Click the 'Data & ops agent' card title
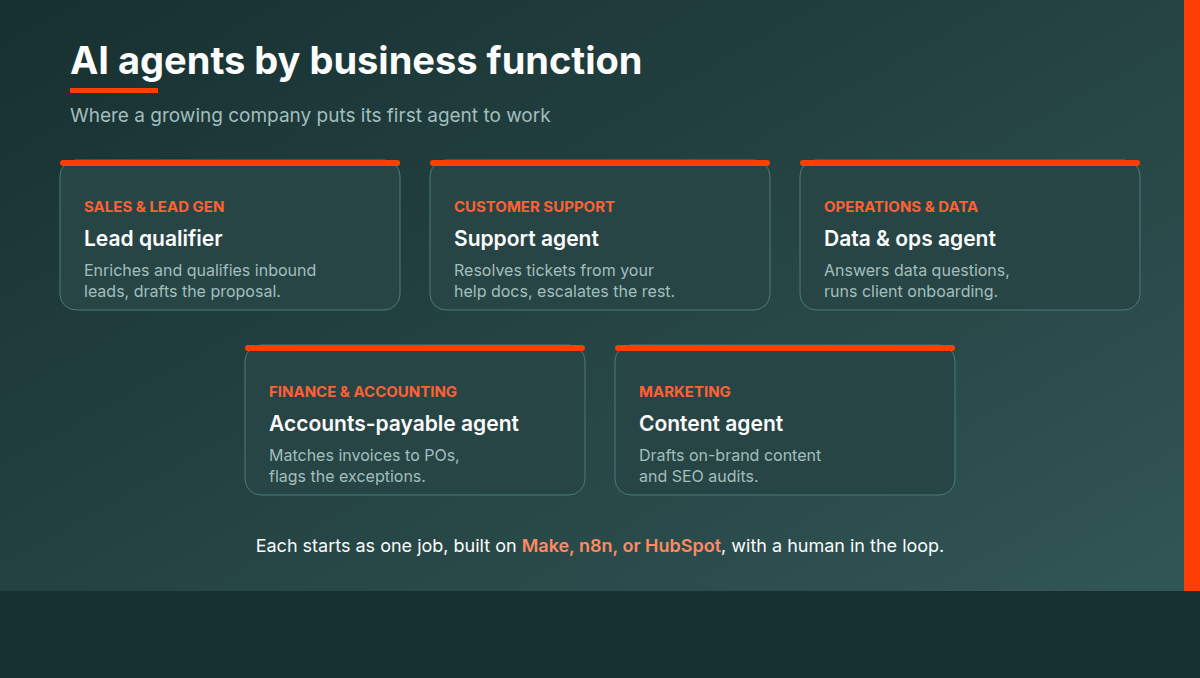The width and height of the screenshot is (1200, 678). (x=910, y=238)
